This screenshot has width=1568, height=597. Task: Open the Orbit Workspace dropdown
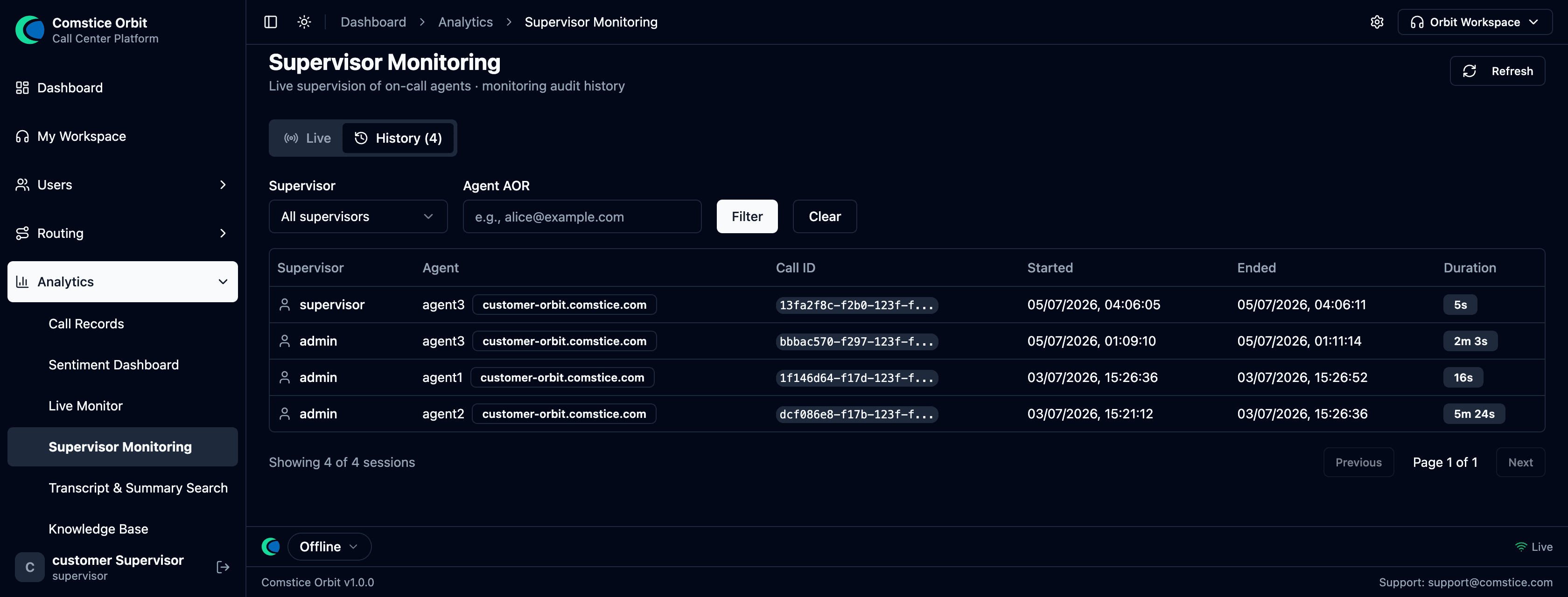(1474, 22)
